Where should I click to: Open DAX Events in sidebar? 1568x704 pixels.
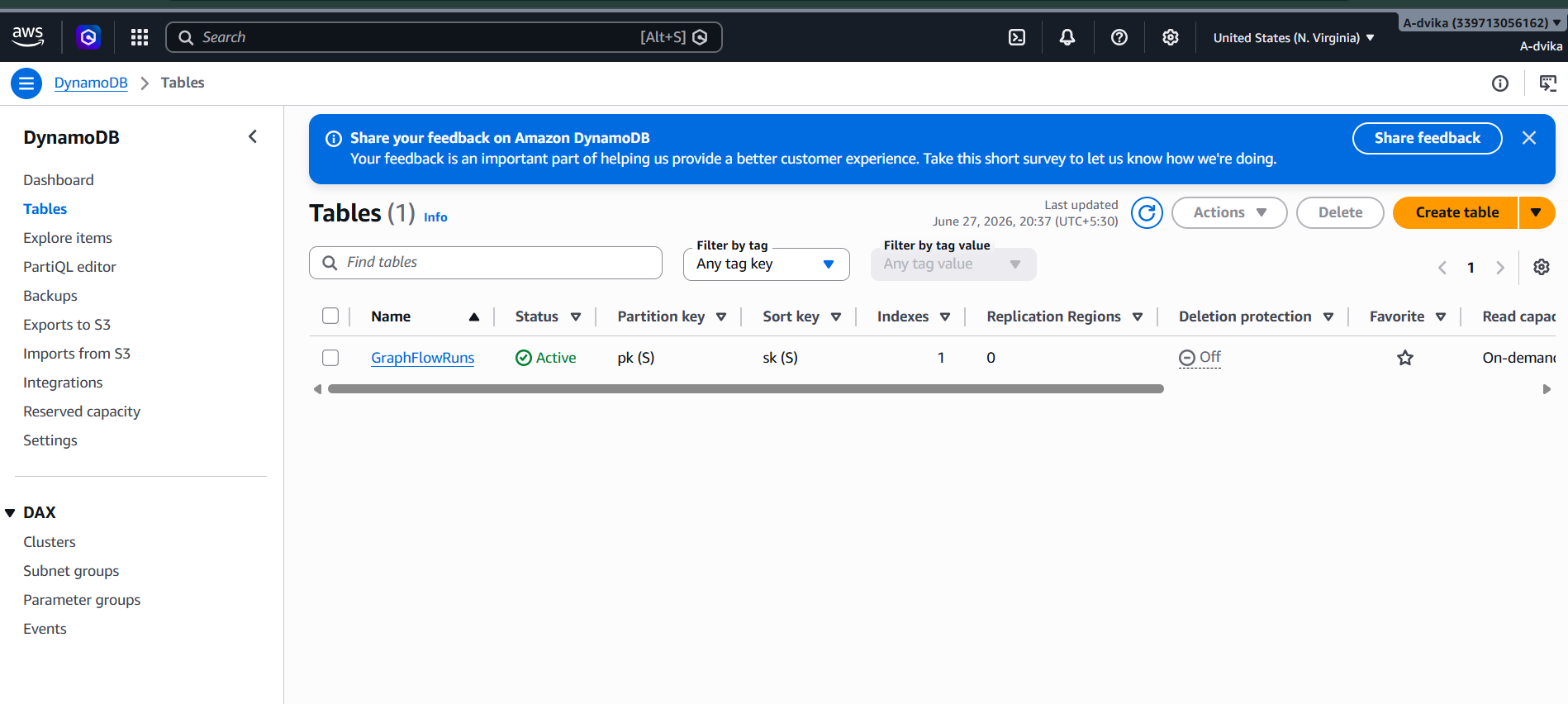coord(45,629)
